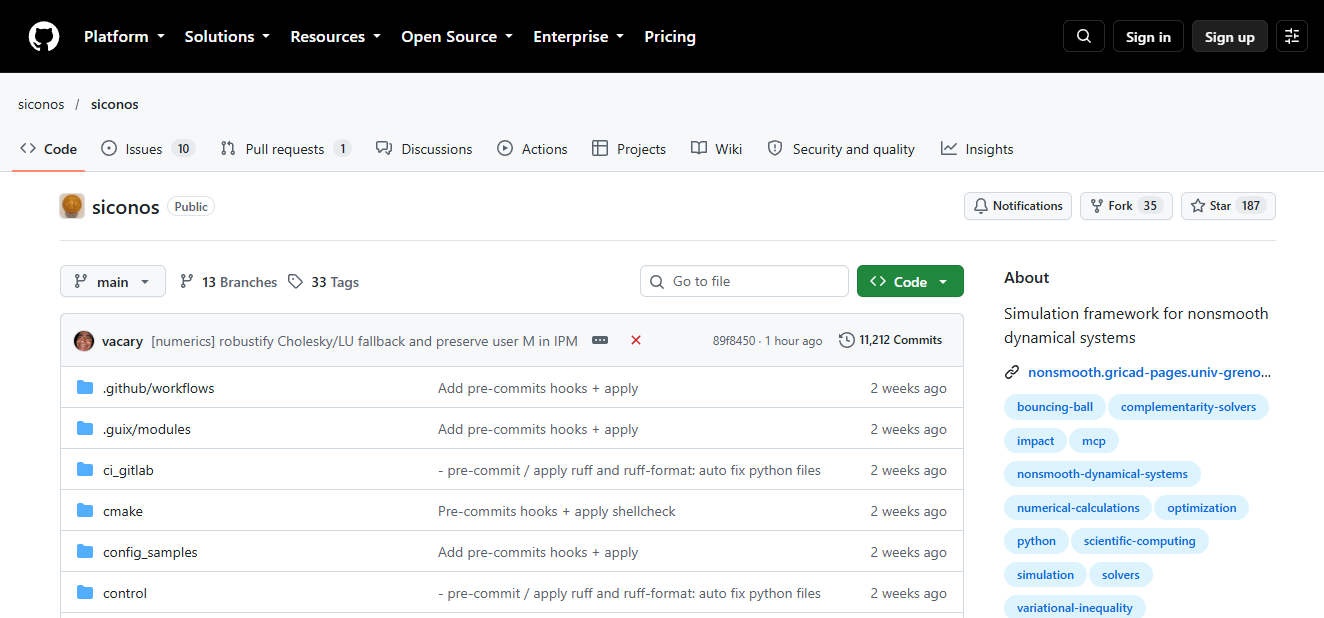
Task: Select the bouncing-ball topic tag
Action: [1055, 407]
